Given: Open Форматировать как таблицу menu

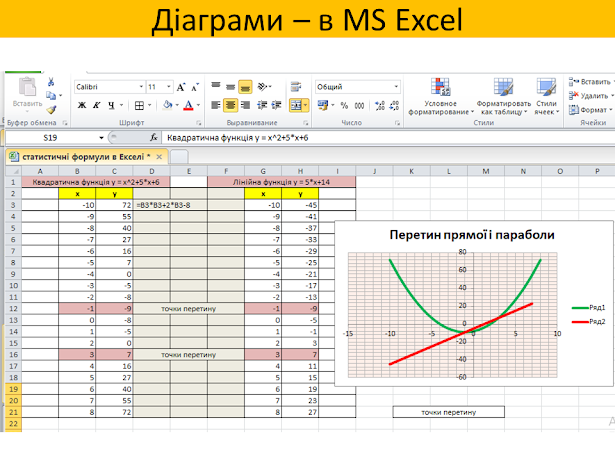Looking at the screenshot, I should click(x=504, y=97).
